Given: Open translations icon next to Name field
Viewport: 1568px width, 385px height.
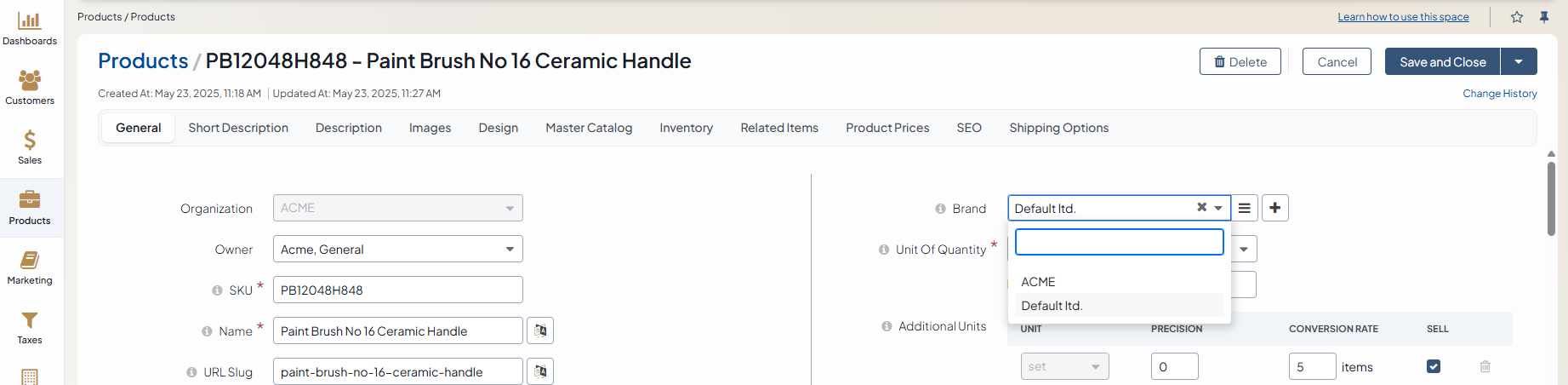Looking at the screenshot, I should [540, 330].
